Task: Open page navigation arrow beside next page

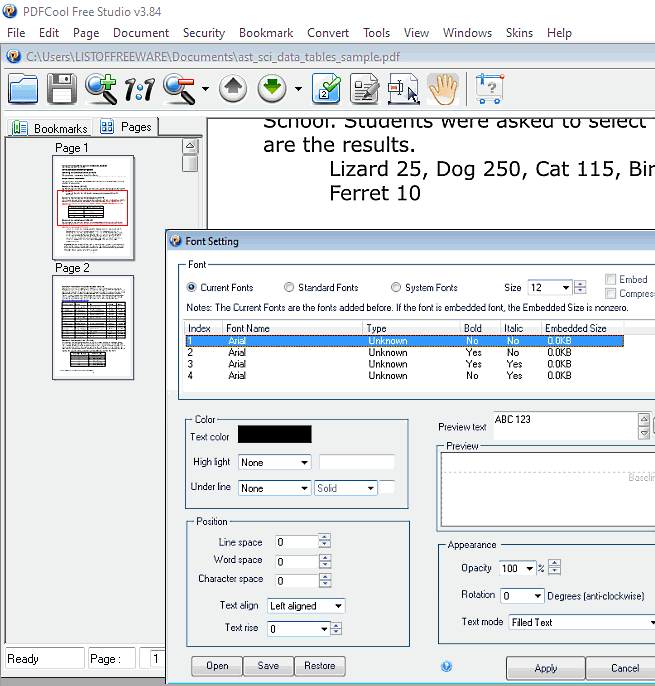Action: [298, 89]
